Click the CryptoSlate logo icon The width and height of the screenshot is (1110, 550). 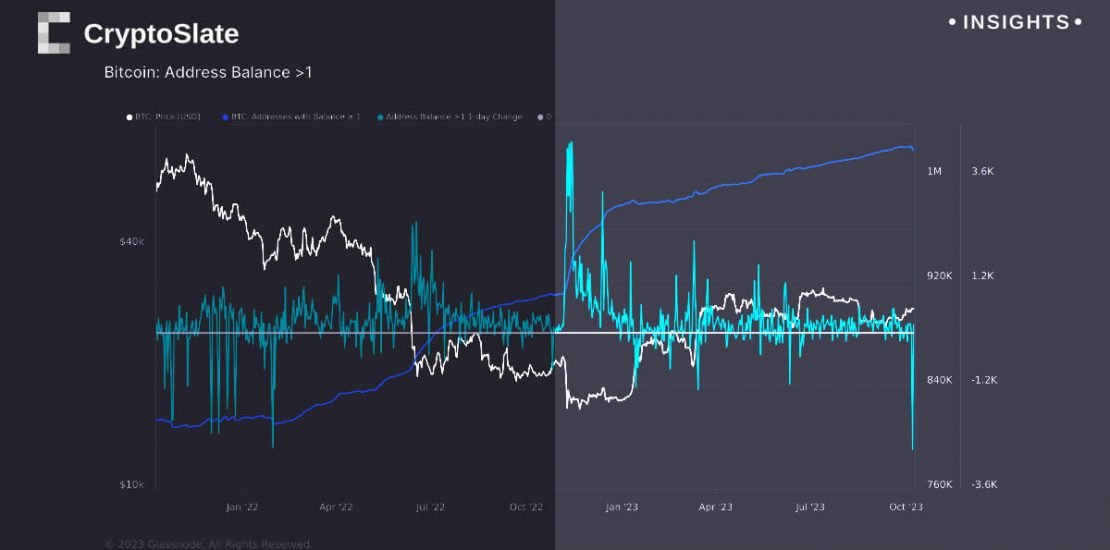point(54,33)
